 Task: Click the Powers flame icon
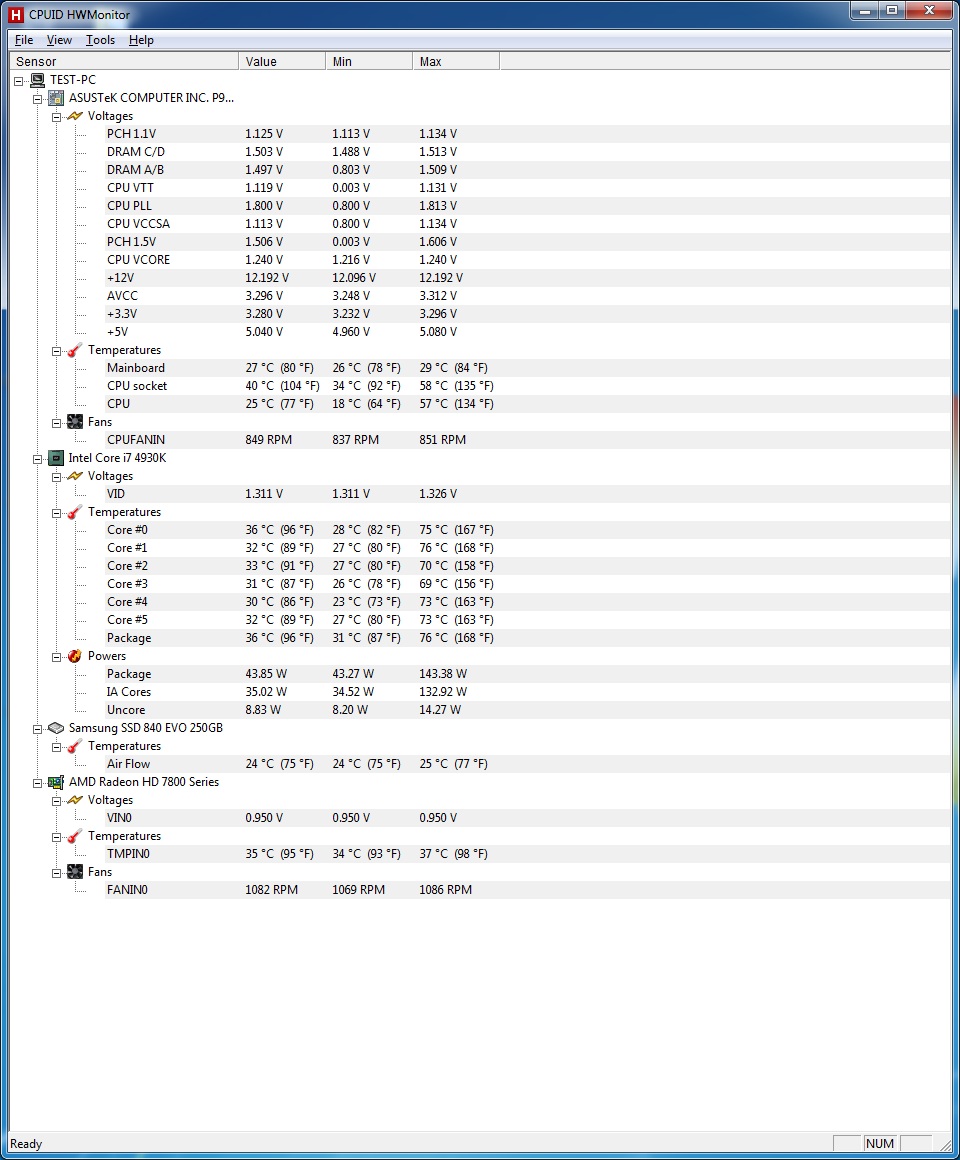(75, 656)
